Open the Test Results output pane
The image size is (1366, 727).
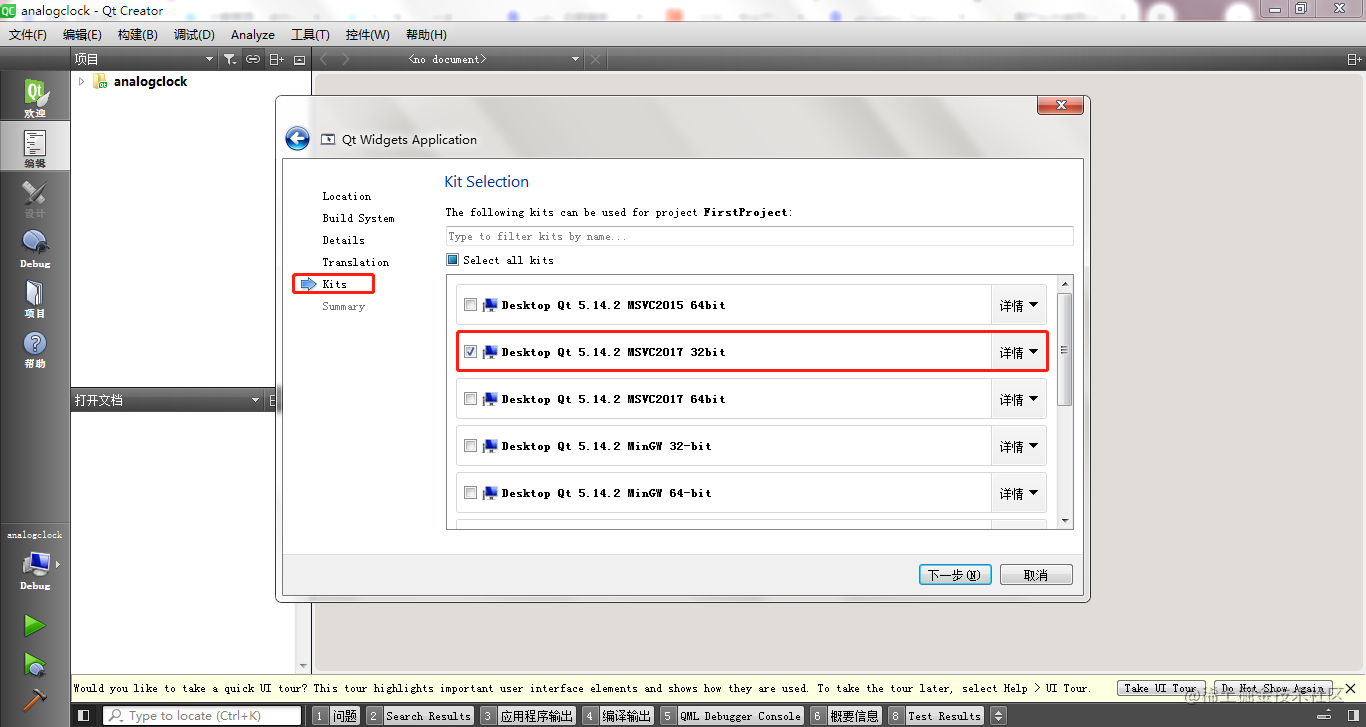(x=936, y=715)
